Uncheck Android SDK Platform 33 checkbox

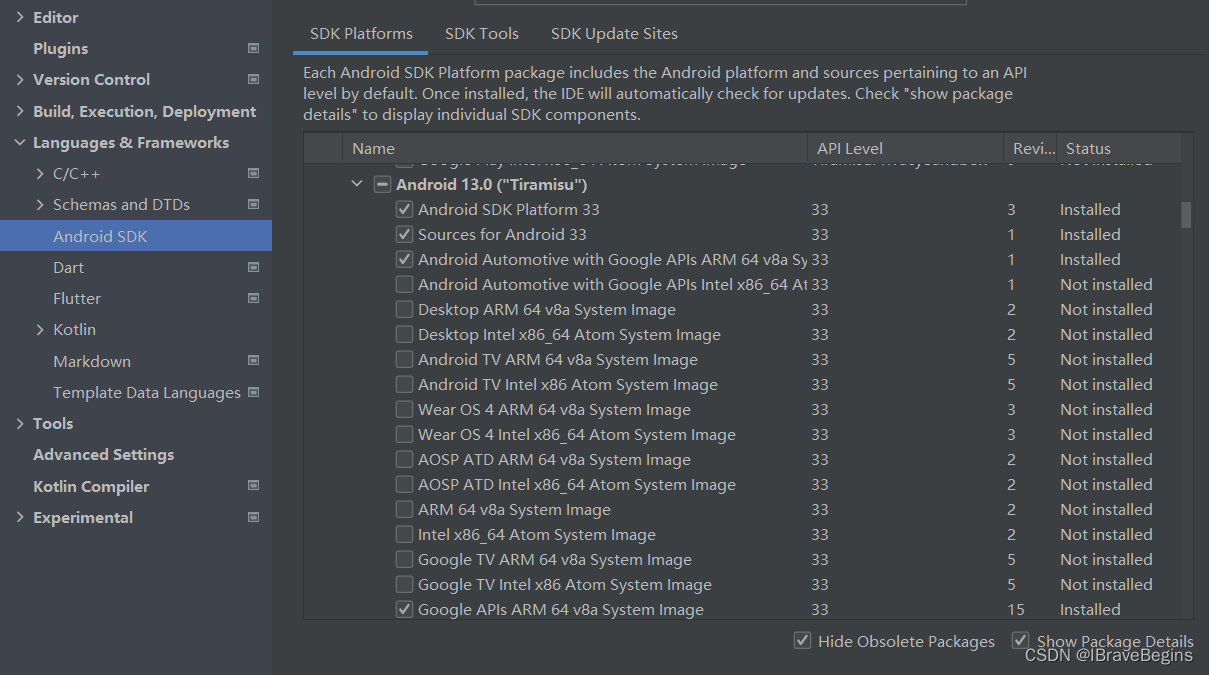[x=404, y=210]
